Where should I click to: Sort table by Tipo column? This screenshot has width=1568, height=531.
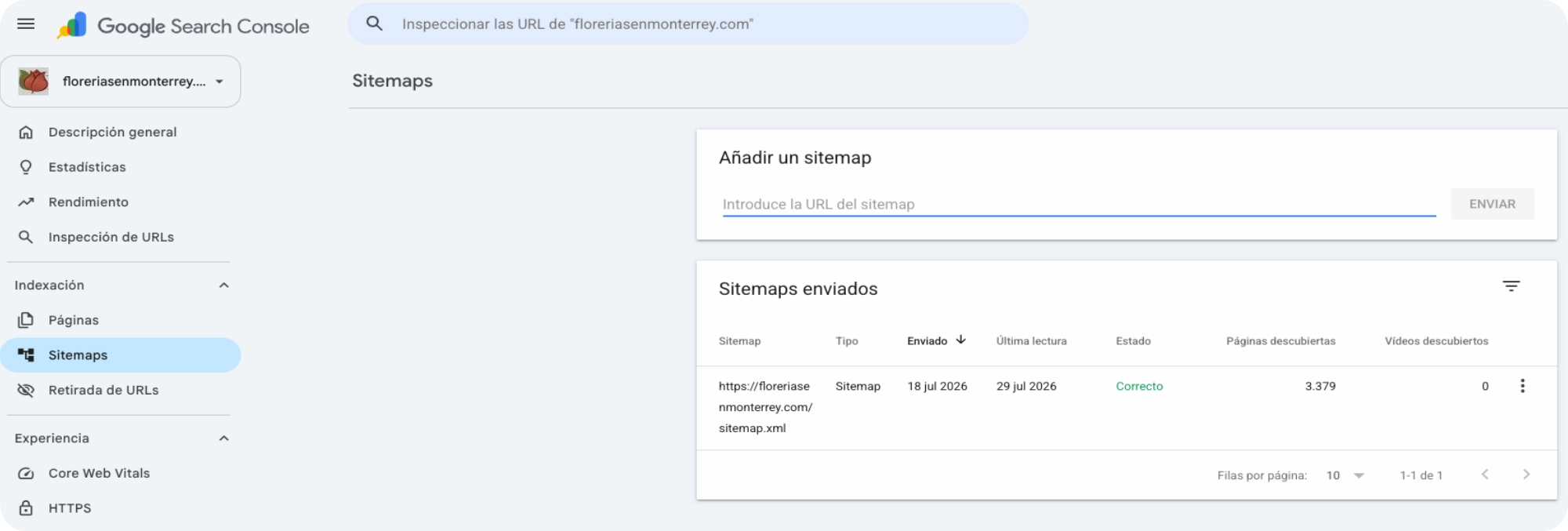point(847,341)
